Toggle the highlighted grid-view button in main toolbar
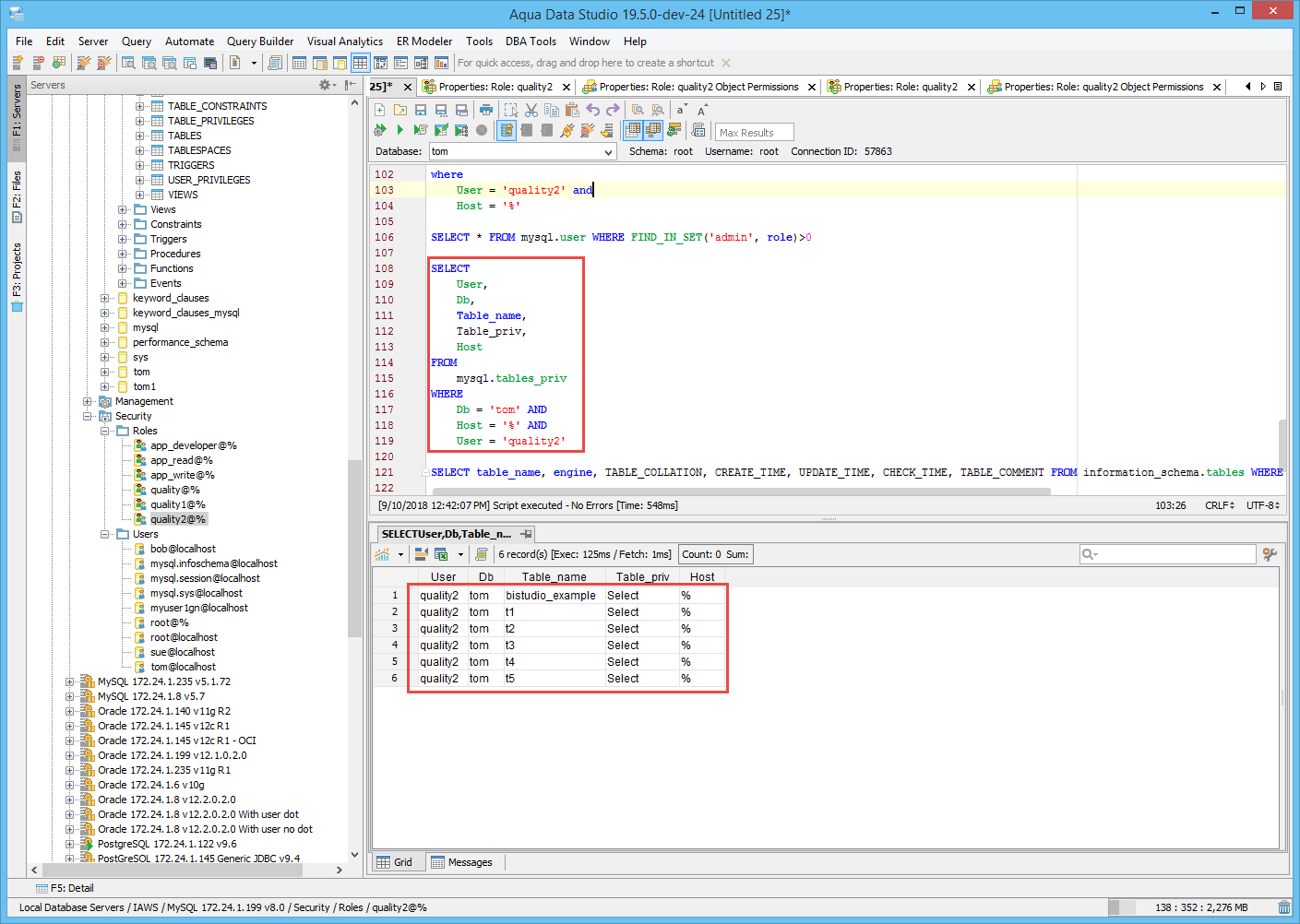The width and height of the screenshot is (1300, 924). coord(360,63)
